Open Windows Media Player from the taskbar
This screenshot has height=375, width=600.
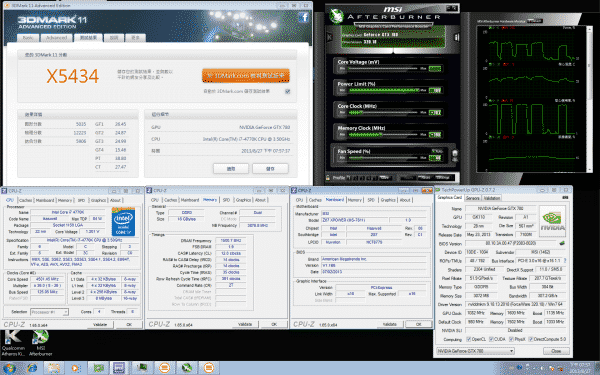pos(75,368)
